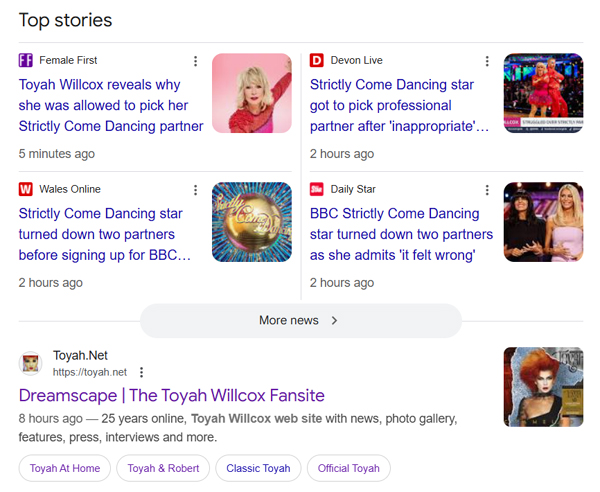Screen dimensions: 600x492
Task: Click the Wales Online red W icon
Action: (x=26, y=189)
